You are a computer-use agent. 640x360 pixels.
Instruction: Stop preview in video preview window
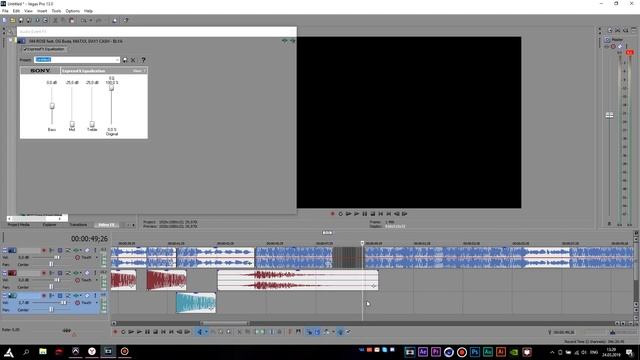pos(373,213)
